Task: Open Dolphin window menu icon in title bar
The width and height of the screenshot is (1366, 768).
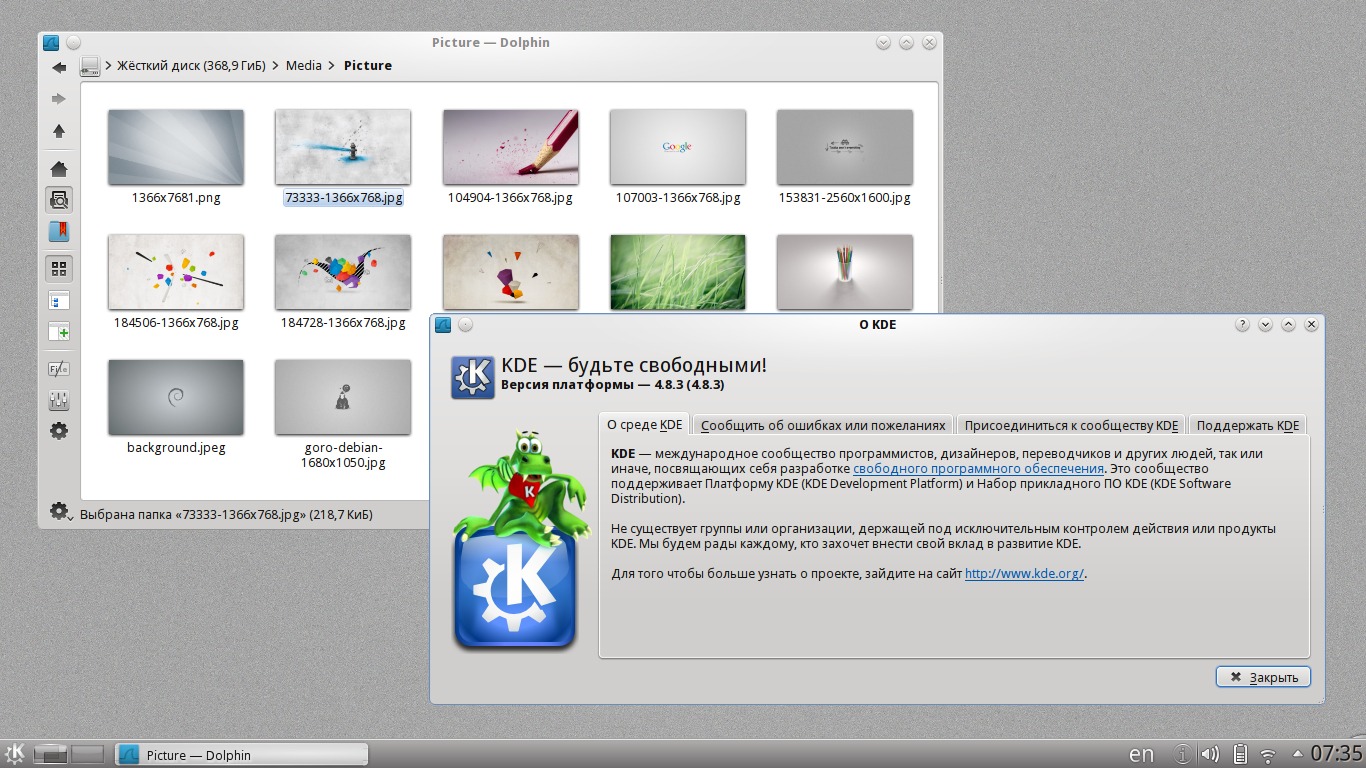Action: (51, 43)
